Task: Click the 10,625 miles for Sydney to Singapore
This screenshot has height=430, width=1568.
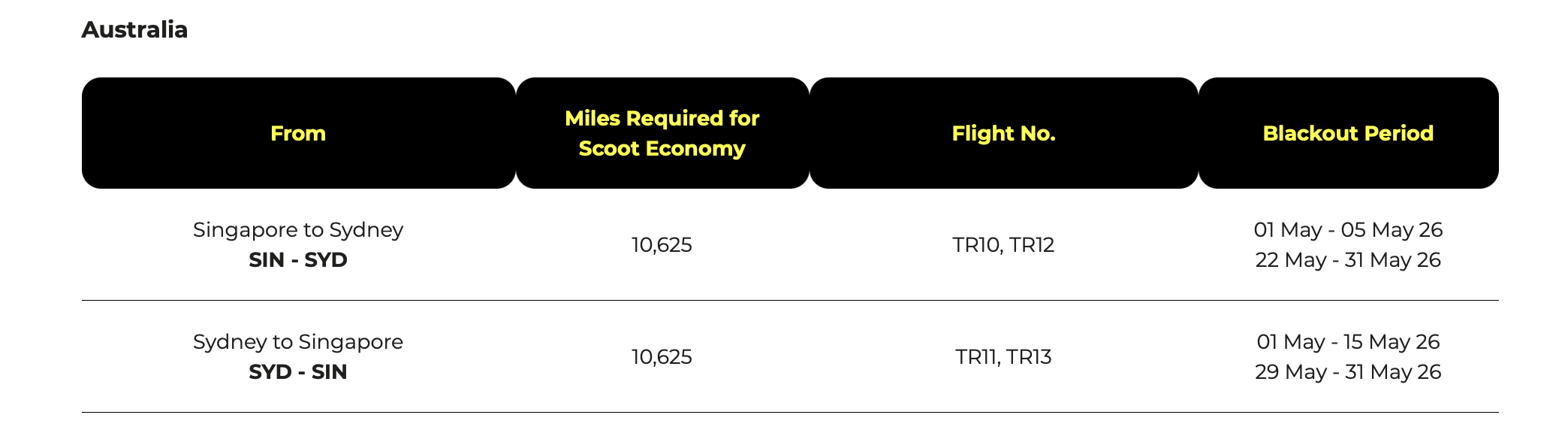Action: coord(662,357)
